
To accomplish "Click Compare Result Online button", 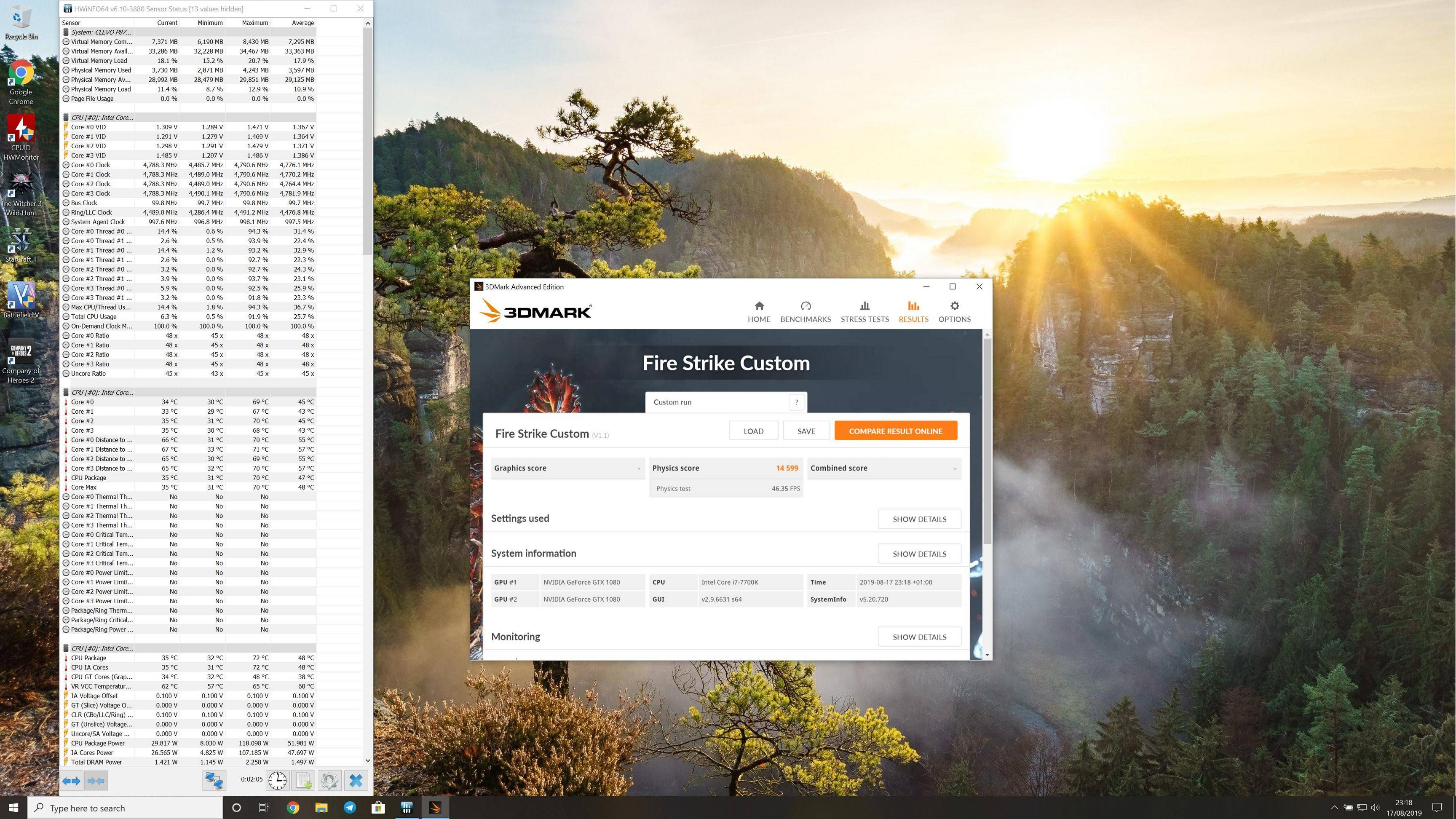I will coord(895,431).
